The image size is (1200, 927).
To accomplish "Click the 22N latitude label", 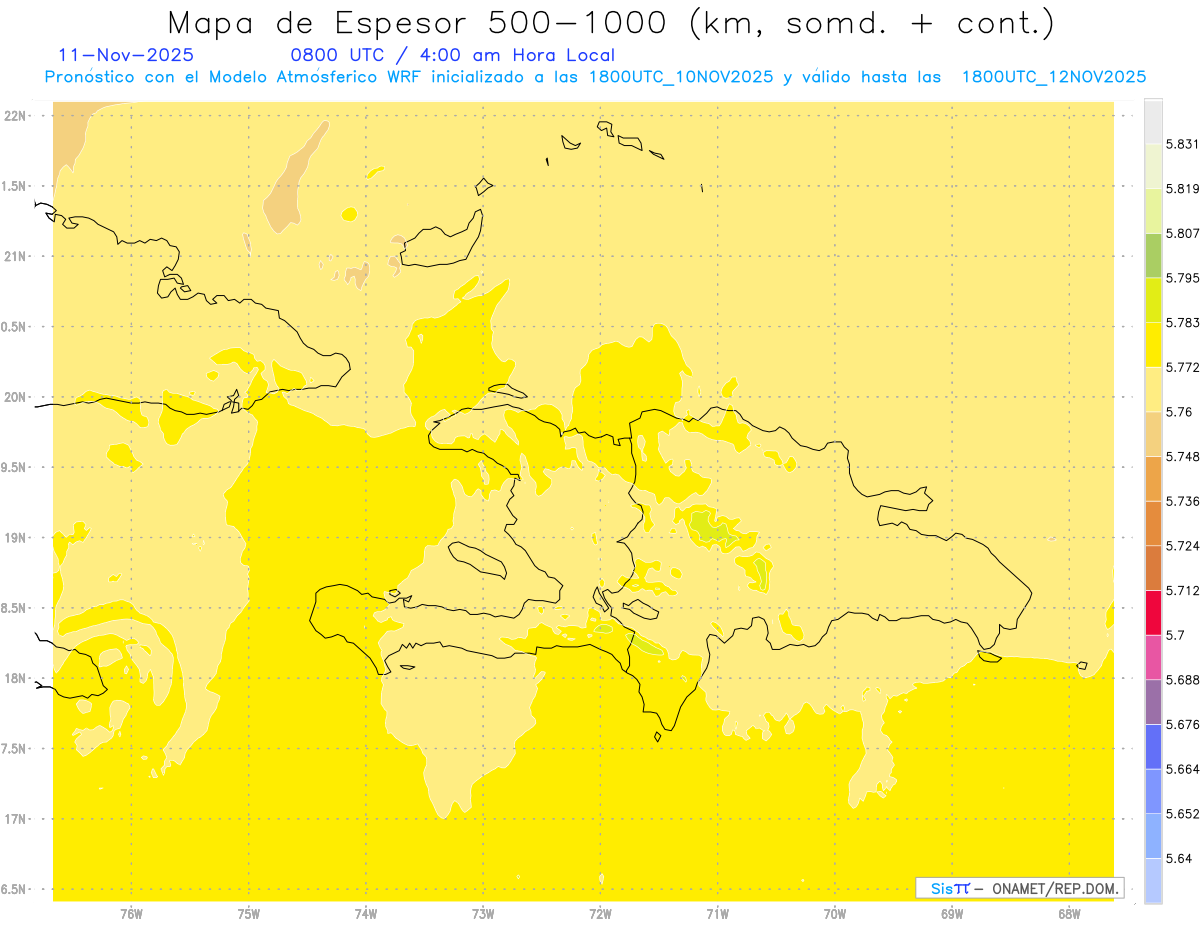I will click(15, 115).
